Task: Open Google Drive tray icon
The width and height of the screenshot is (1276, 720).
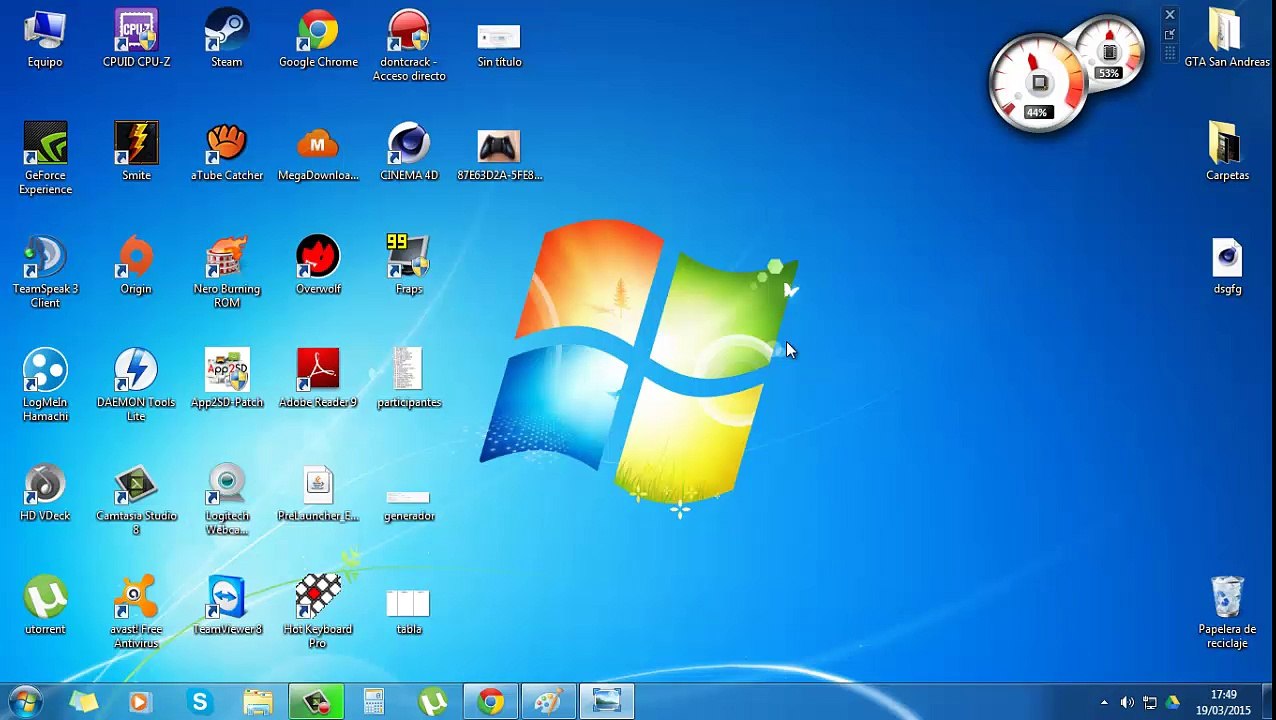Action: pyautogui.click(x=1172, y=703)
